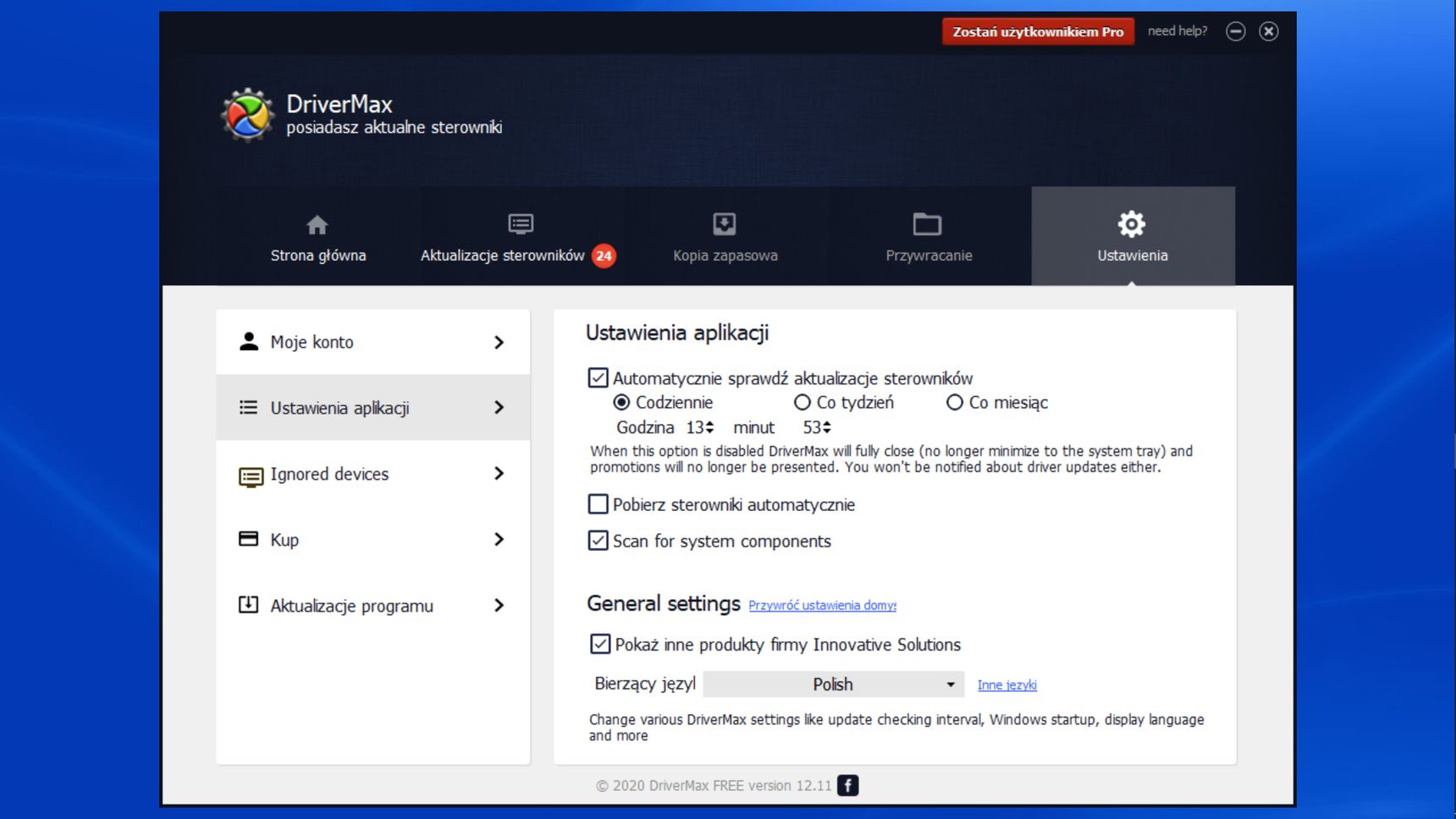Click the Ustawienia aplikacji heading

coord(677,333)
